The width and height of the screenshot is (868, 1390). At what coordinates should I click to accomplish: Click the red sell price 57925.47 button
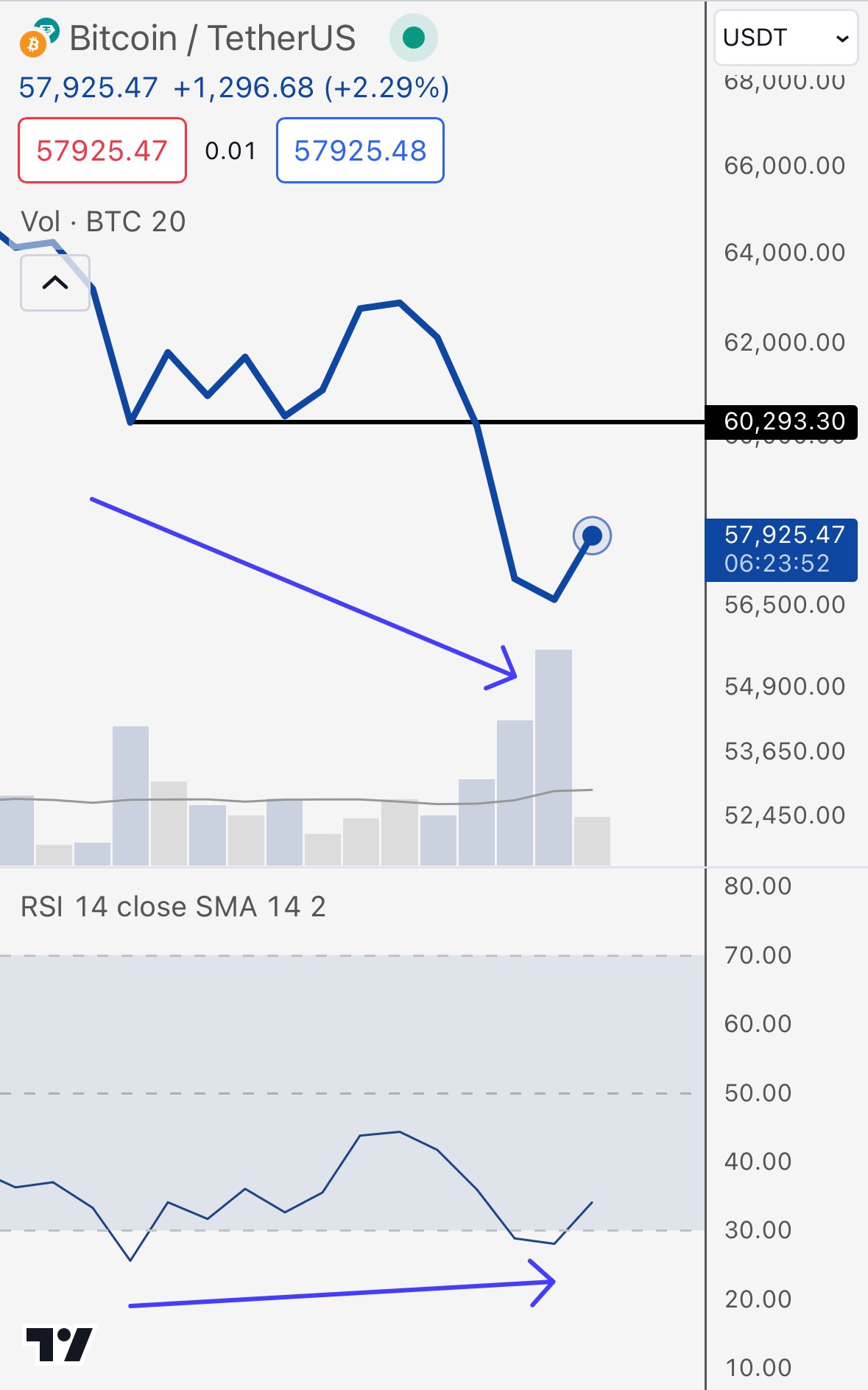[102, 150]
